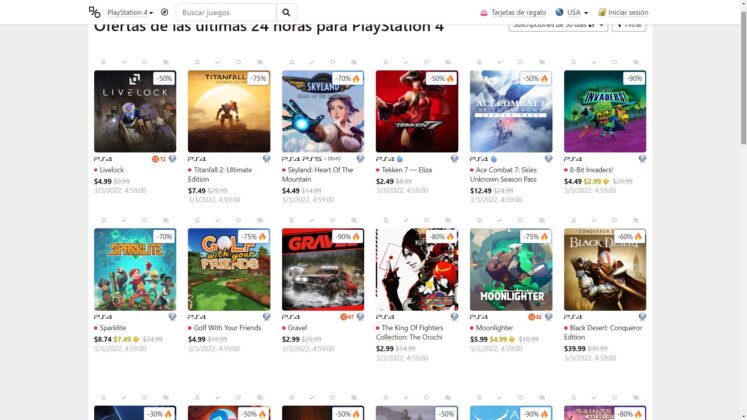This screenshot has height=420, width=747.
Task: Click into the Buscar juegos search field
Action: click(x=226, y=12)
